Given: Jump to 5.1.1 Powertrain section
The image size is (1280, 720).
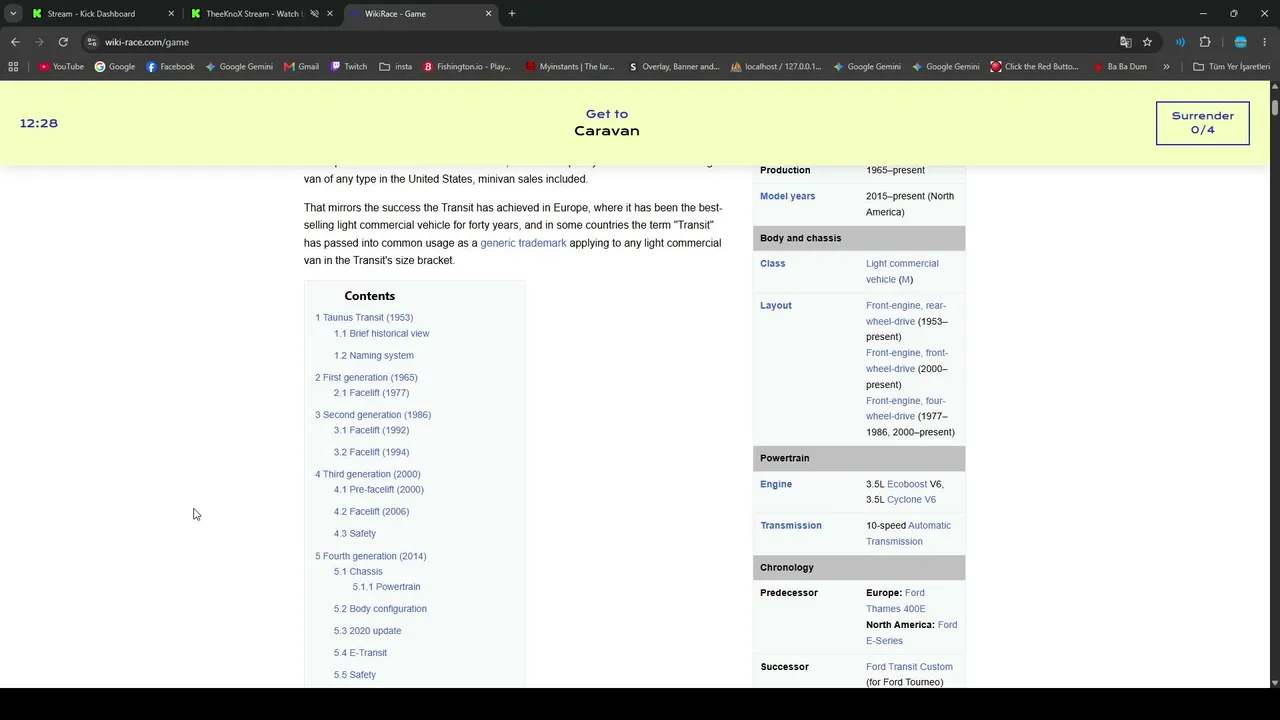Looking at the screenshot, I should click(x=386, y=587).
